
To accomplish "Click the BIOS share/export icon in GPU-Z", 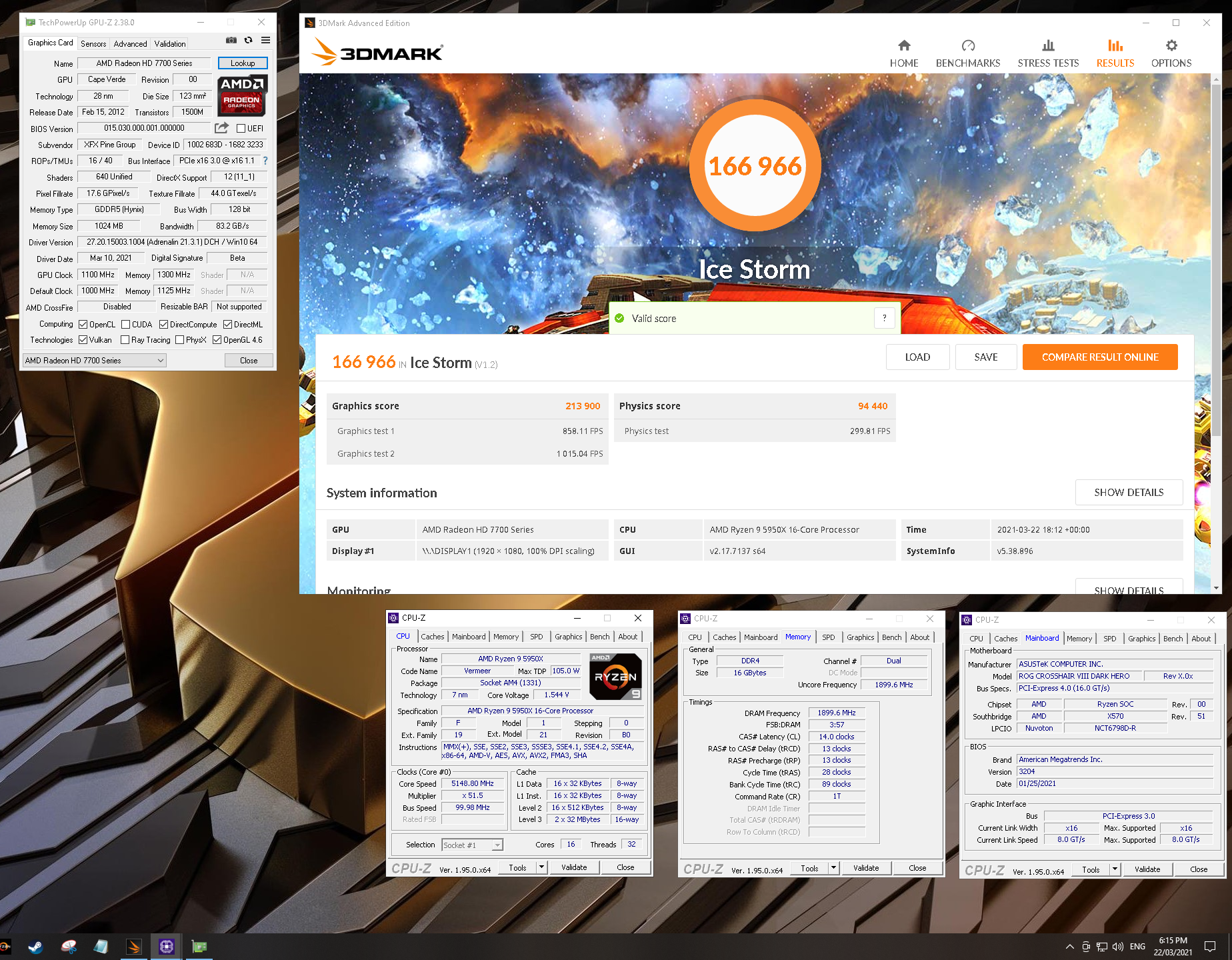I will tap(221, 128).
